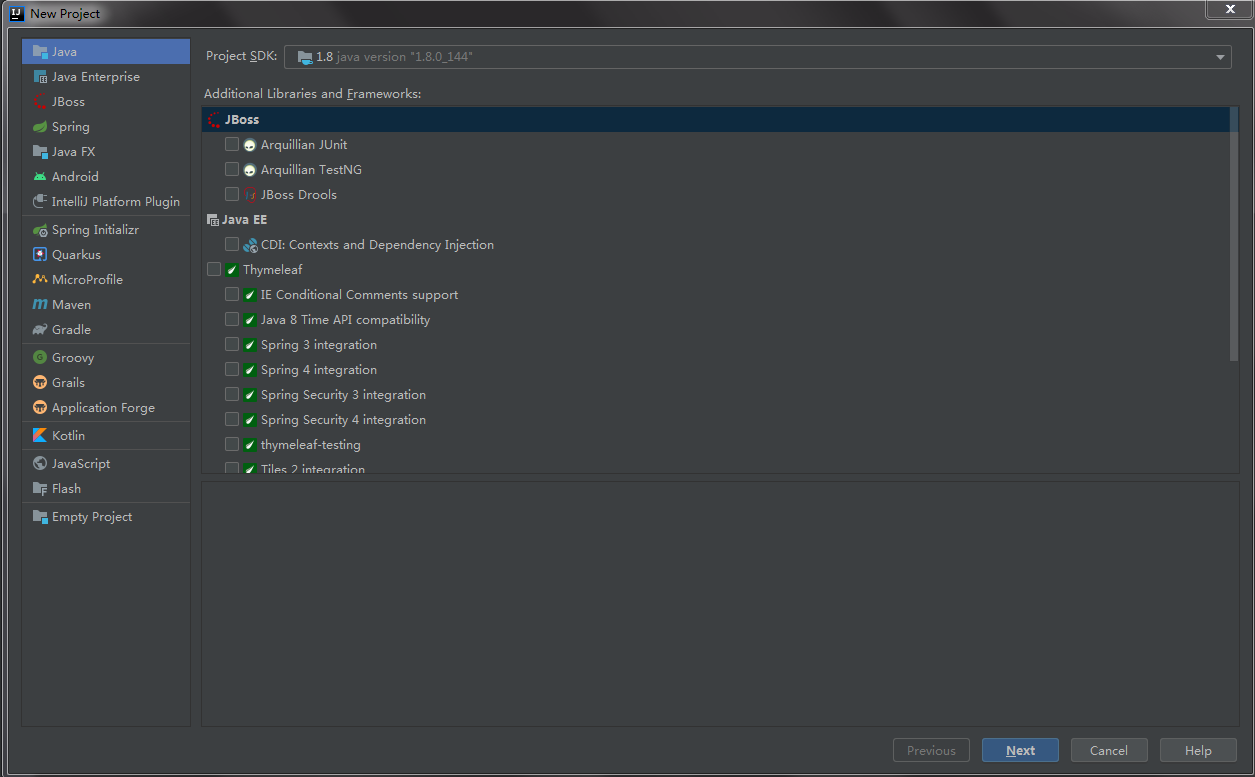This screenshot has width=1255, height=777.
Task: Choose Maven project type label
Action: pyautogui.click(x=72, y=304)
